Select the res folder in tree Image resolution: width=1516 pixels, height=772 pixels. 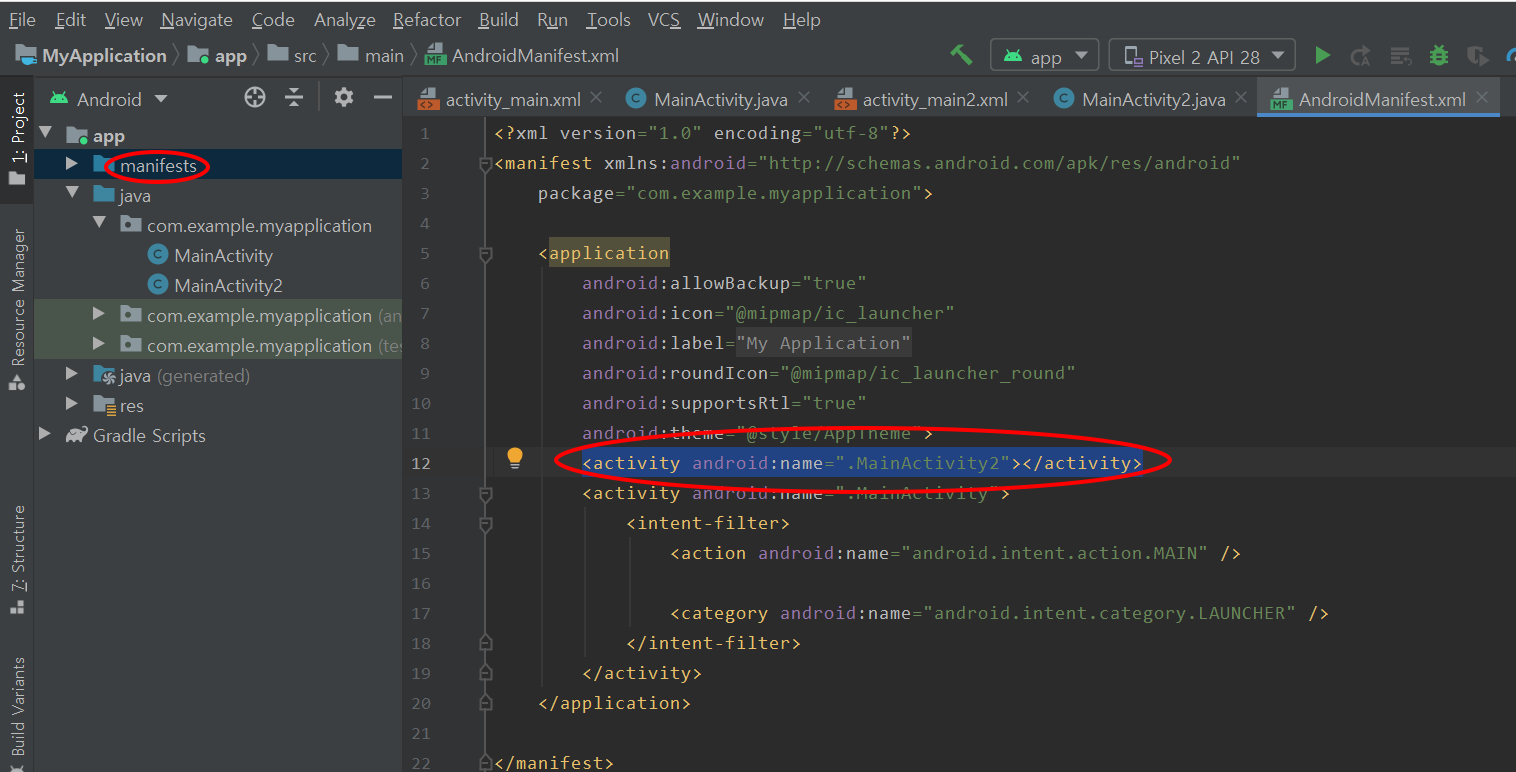[x=131, y=406]
